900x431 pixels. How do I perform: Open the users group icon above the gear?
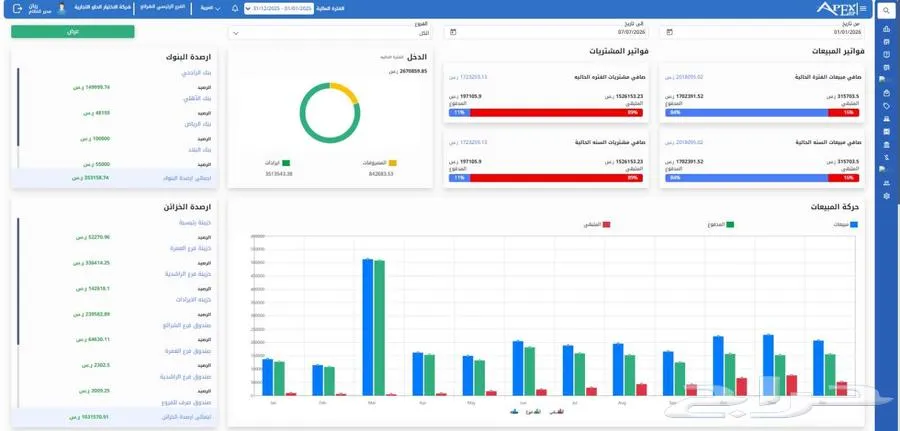click(886, 183)
